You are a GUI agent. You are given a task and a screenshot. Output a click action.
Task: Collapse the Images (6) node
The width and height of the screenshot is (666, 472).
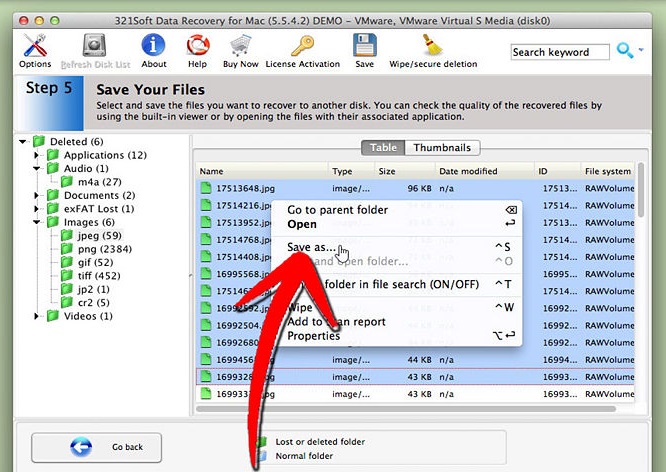pyautogui.click(x=37, y=222)
